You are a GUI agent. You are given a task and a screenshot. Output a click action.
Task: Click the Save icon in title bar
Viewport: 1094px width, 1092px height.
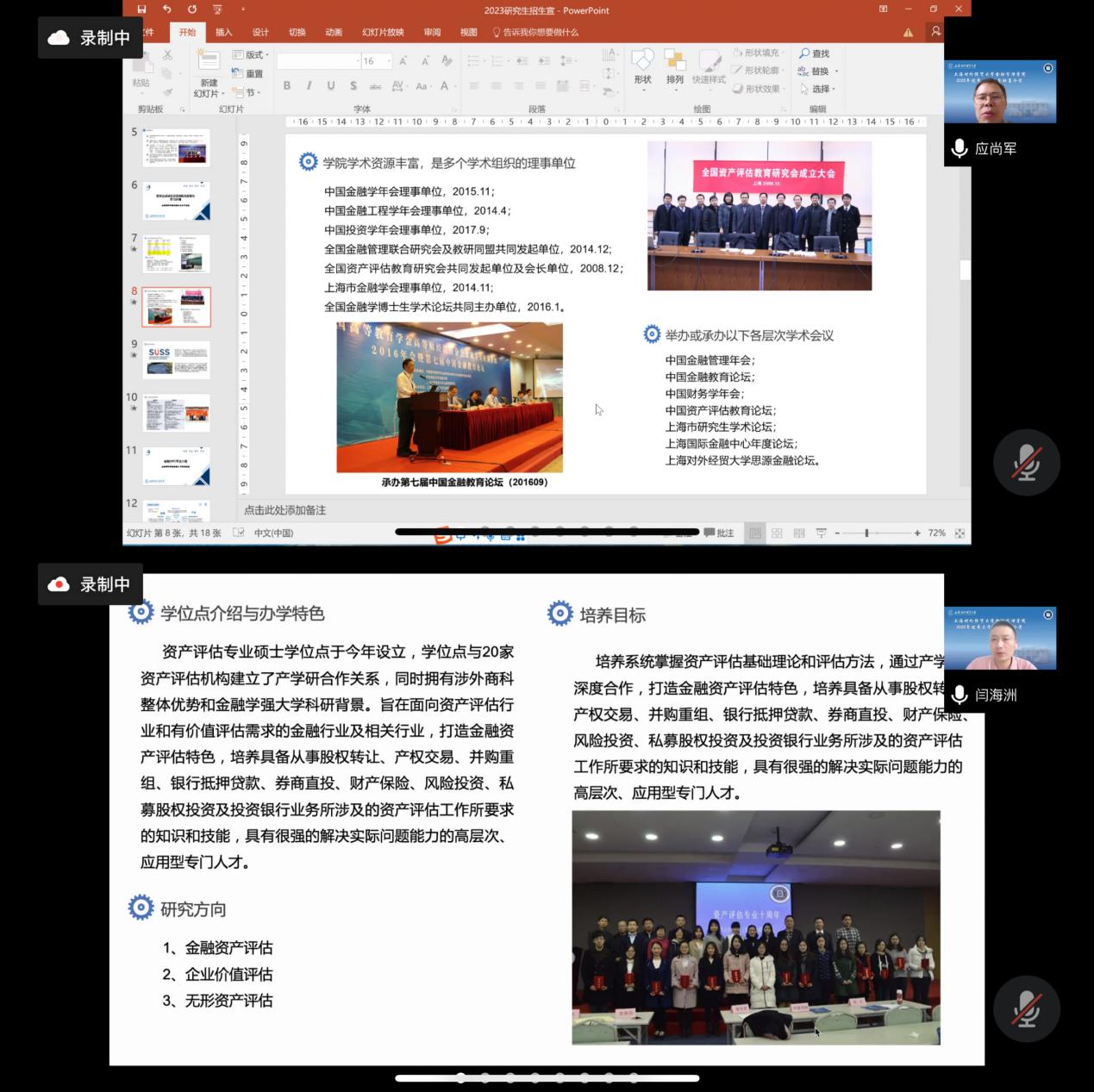(141, 9)
